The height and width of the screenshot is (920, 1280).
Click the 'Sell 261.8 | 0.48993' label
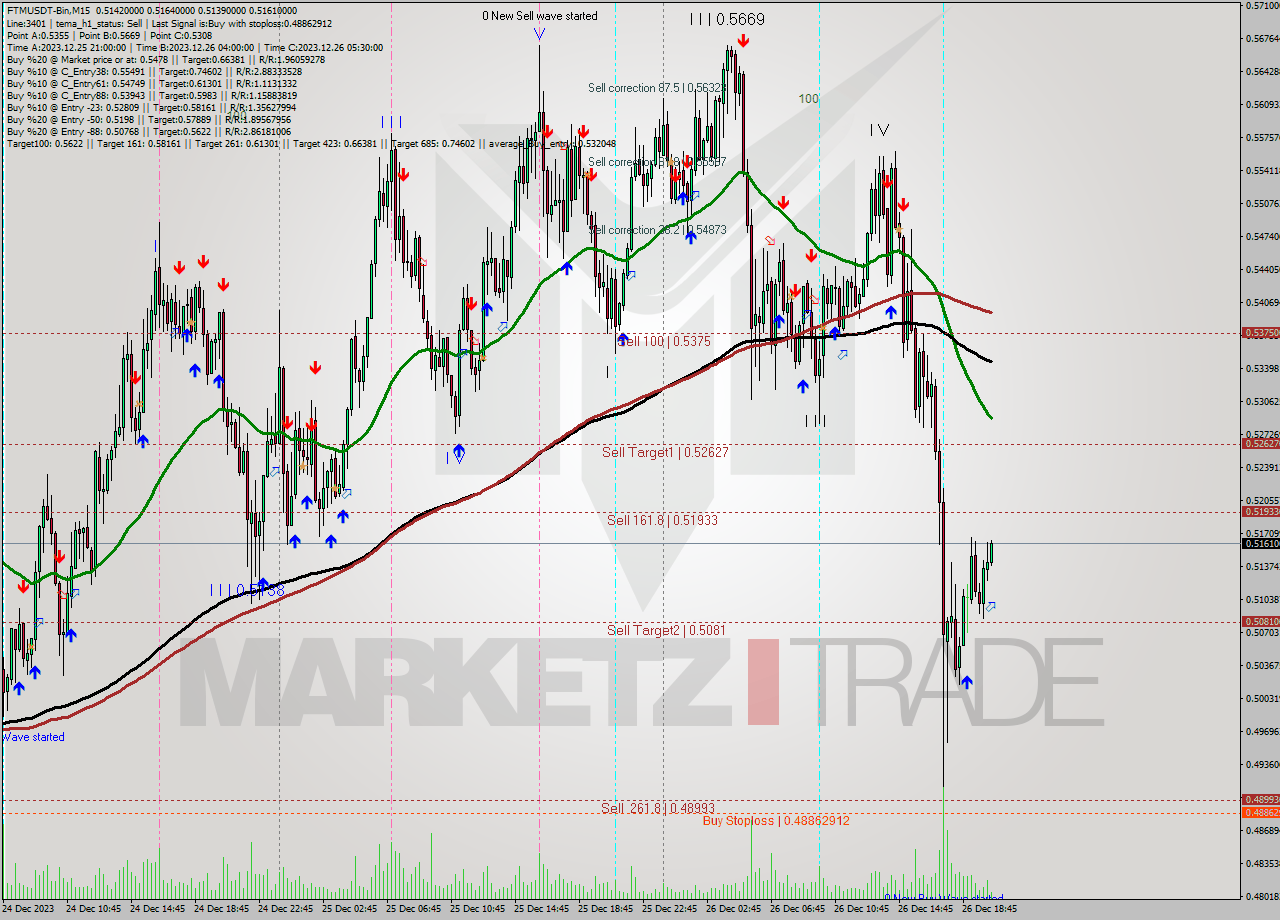point(657,808)
